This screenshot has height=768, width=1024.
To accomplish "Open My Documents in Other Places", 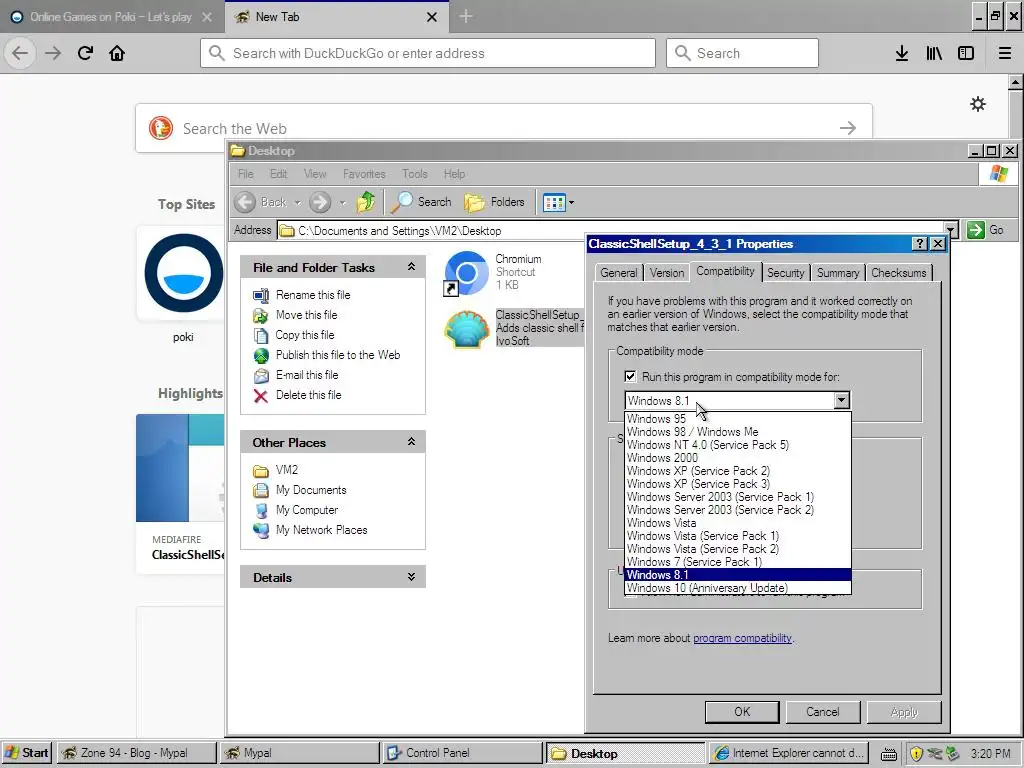I will [x=311, y=490].
